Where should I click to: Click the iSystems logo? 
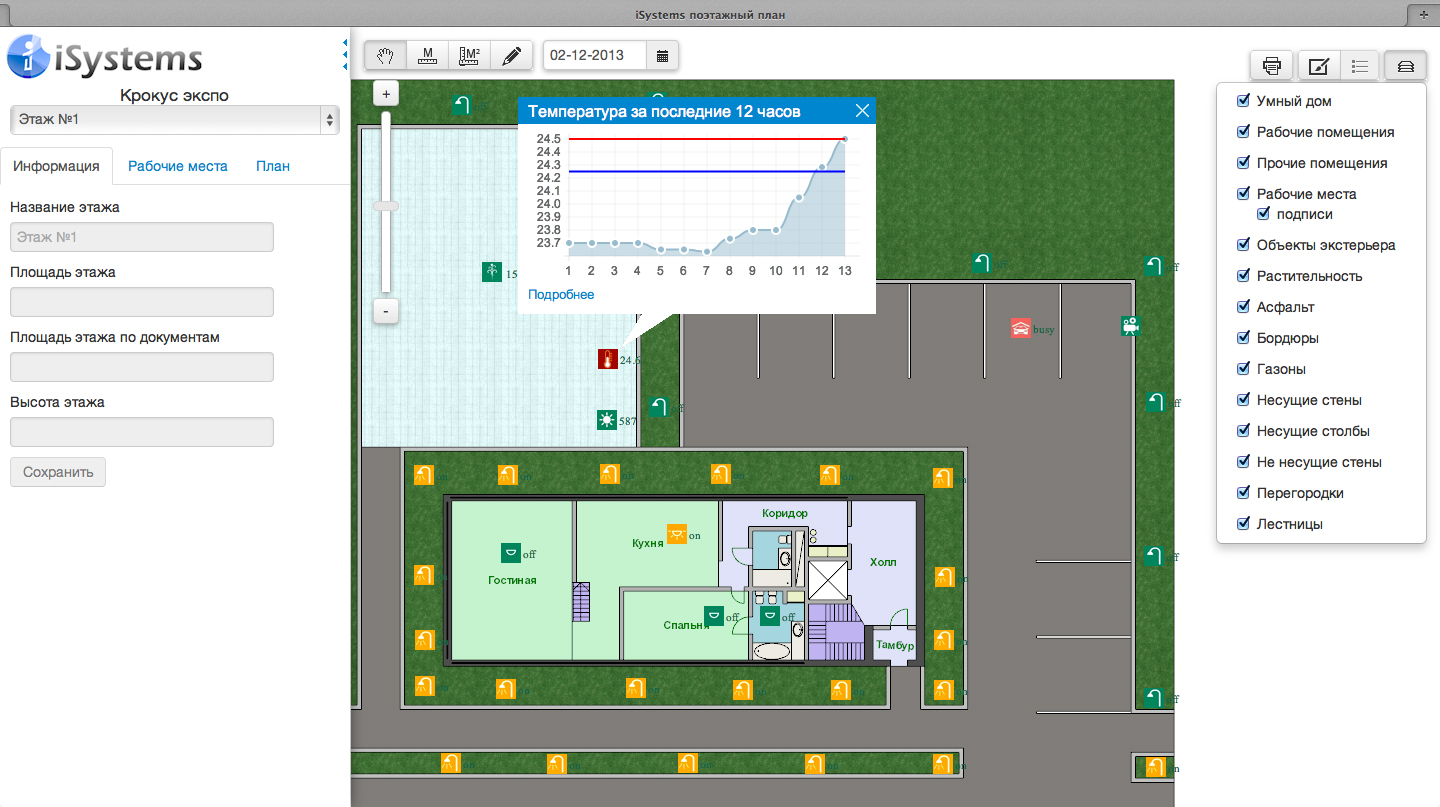point(105,56)
